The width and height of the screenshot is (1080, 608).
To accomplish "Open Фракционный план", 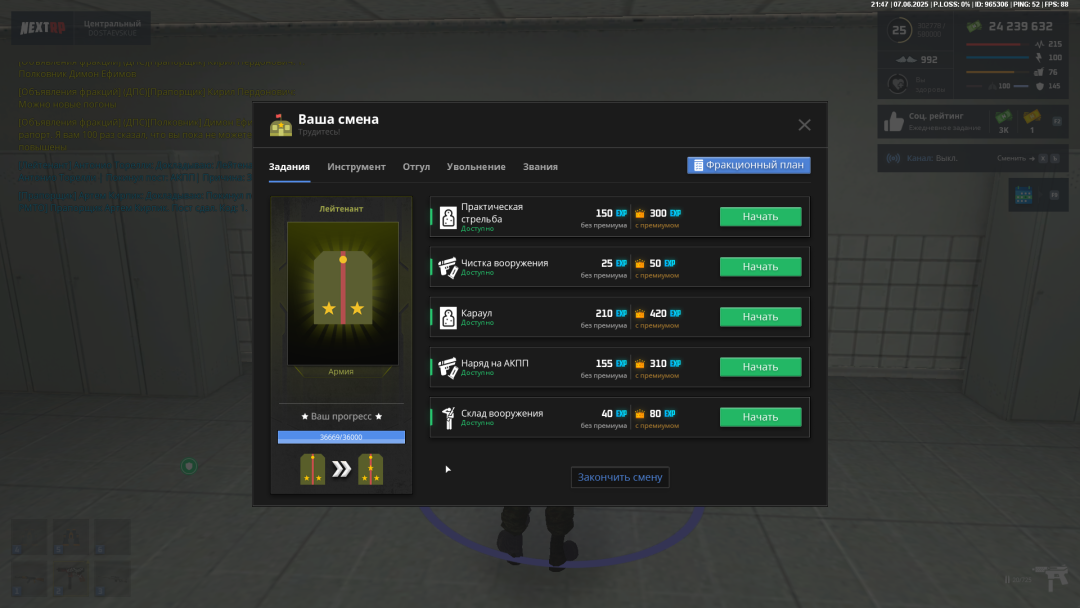I will click(749, 165).
